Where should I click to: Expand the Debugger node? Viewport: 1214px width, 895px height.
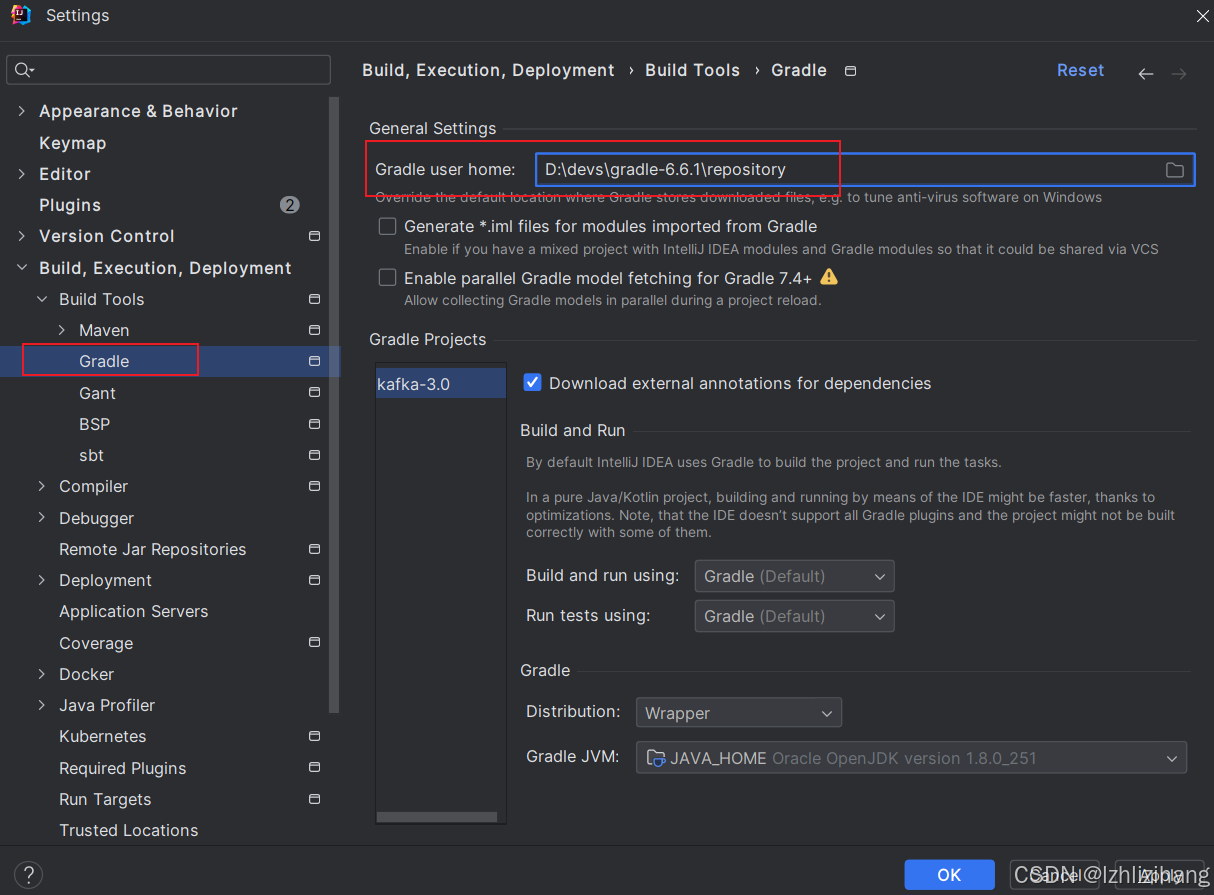(42, 518)
